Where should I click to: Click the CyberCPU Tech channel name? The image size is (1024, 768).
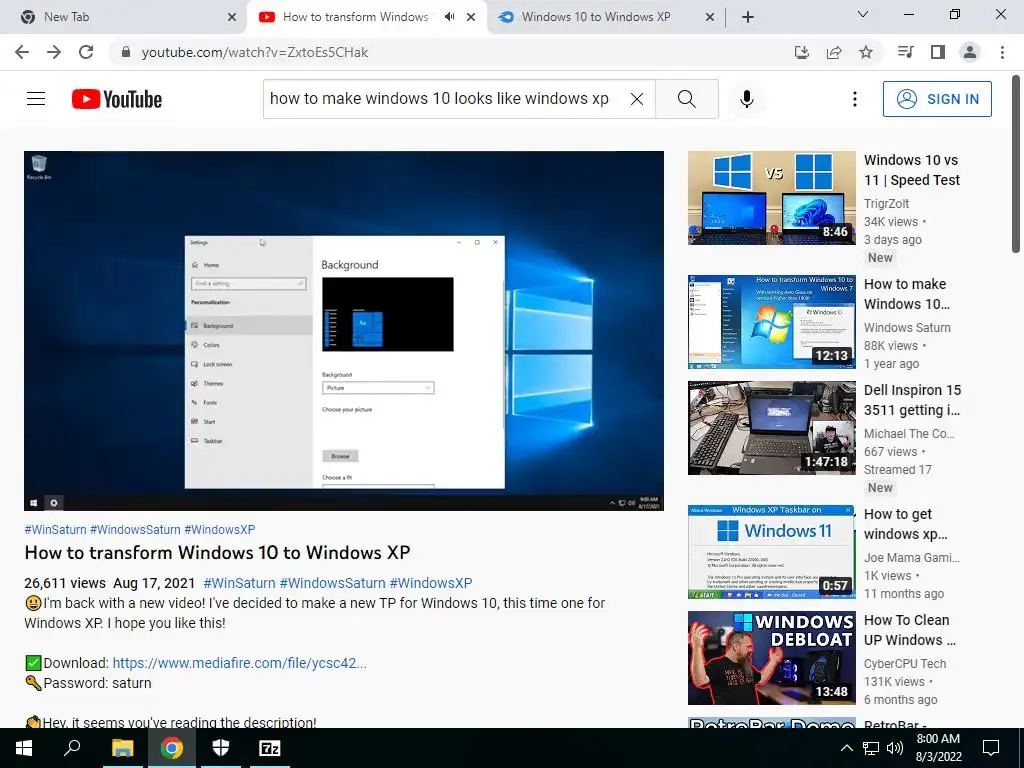click(x=904, y=664)
